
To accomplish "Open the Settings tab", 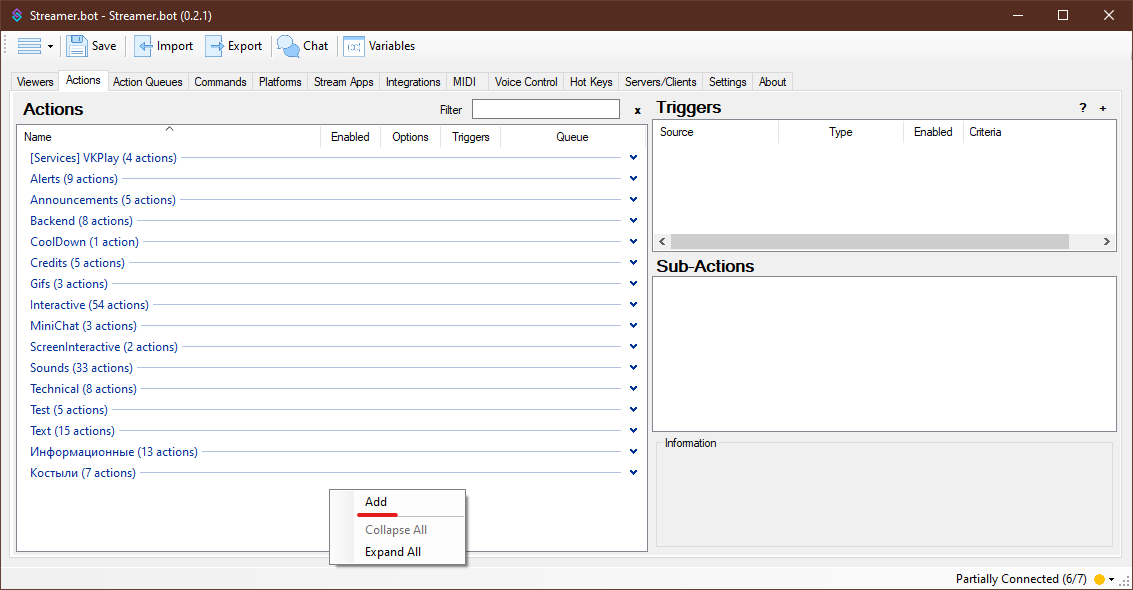I will [x=728, y=82].
